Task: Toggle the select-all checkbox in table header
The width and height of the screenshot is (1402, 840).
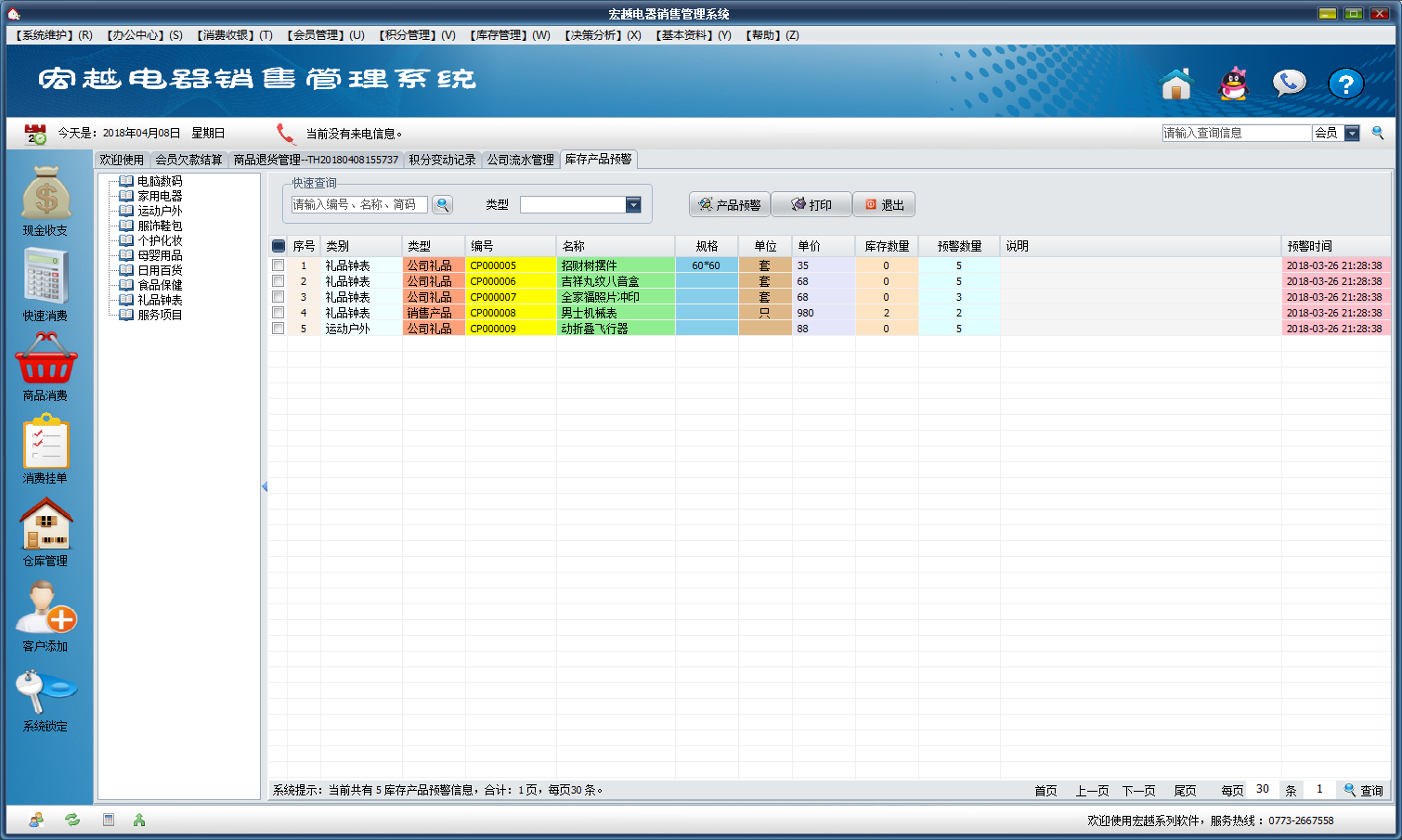Action: (x=279, y=246)
